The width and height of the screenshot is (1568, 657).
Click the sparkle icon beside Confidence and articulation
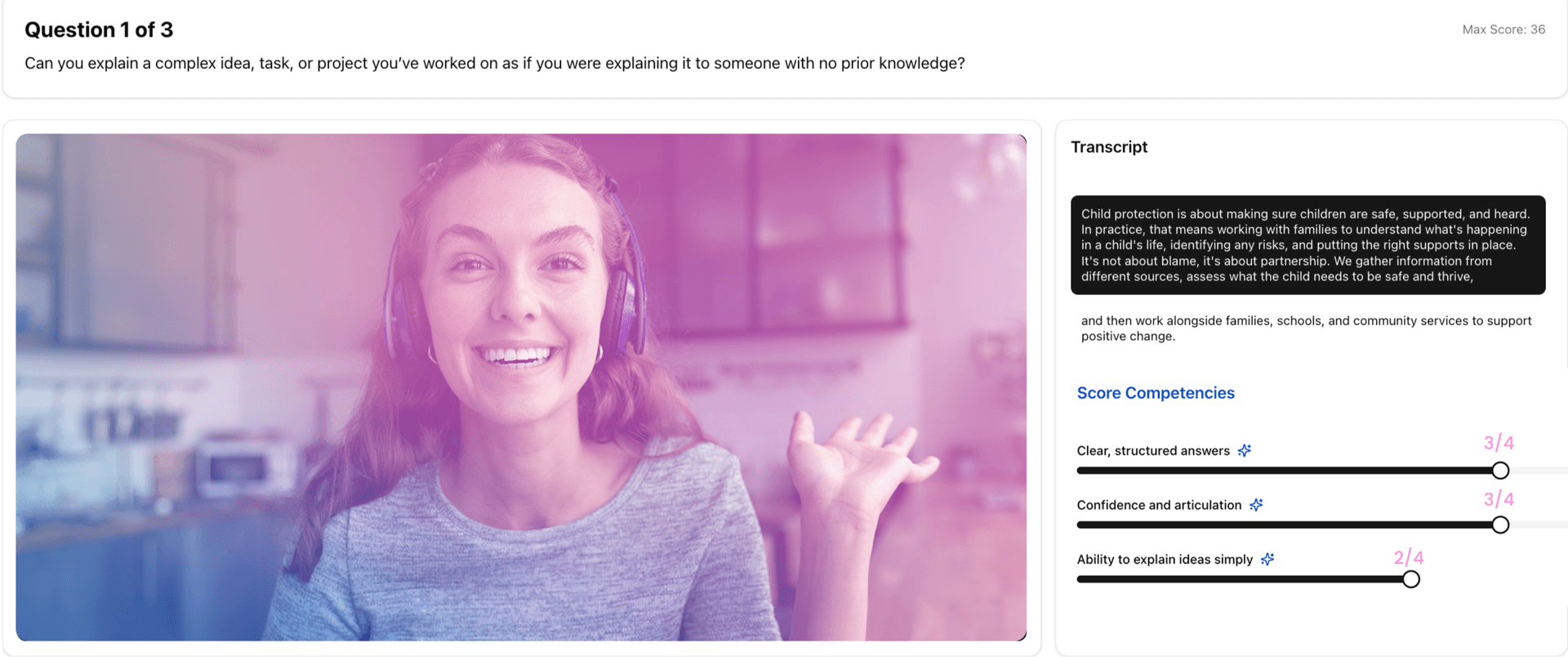tap(1256, 505)
